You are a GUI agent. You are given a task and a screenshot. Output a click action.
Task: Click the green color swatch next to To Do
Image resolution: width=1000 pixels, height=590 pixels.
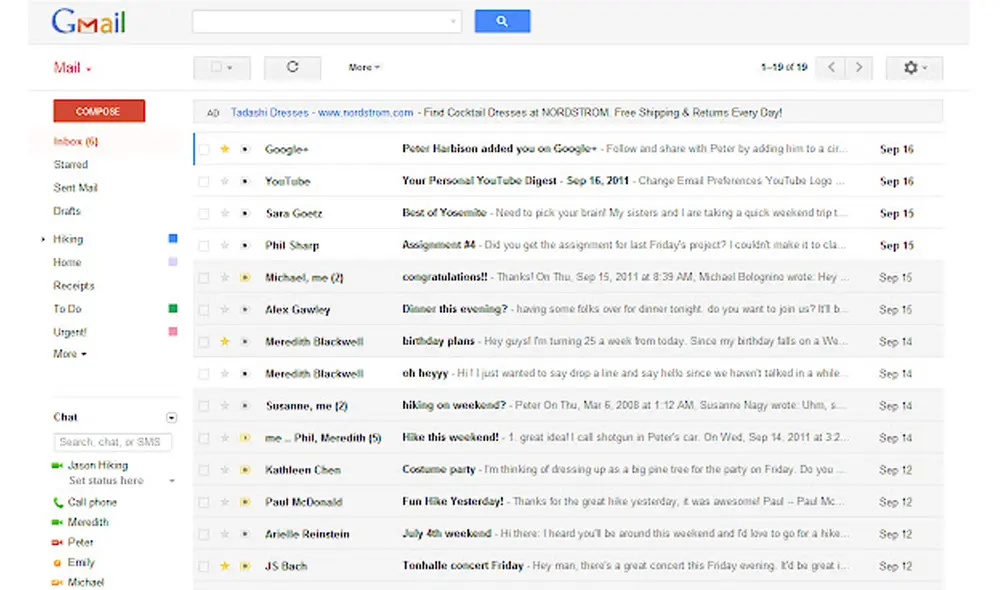click(x=171, y=308)
